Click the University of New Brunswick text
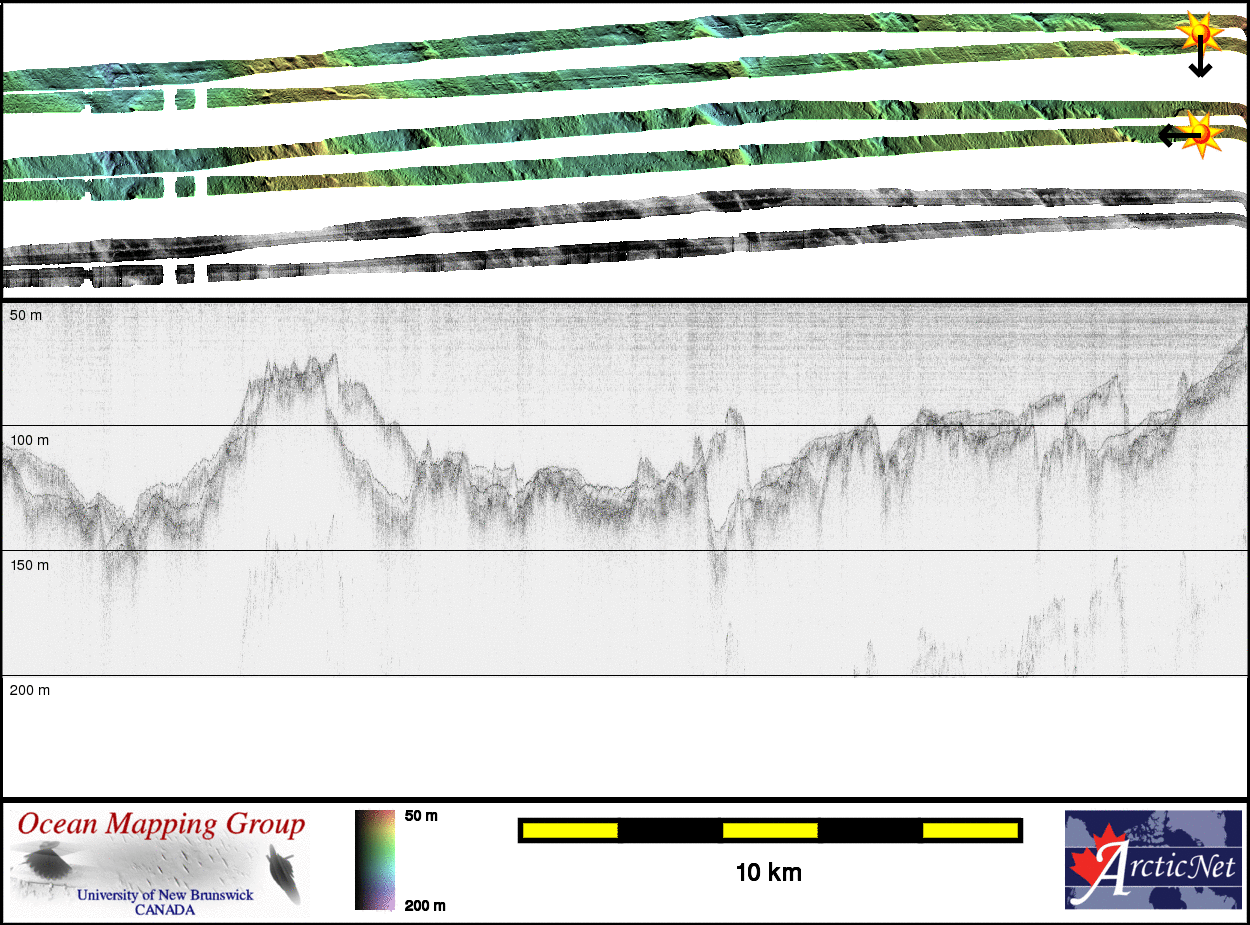Image resolution: width=1250 pixels, height=925 pixels. coord(165,895)
